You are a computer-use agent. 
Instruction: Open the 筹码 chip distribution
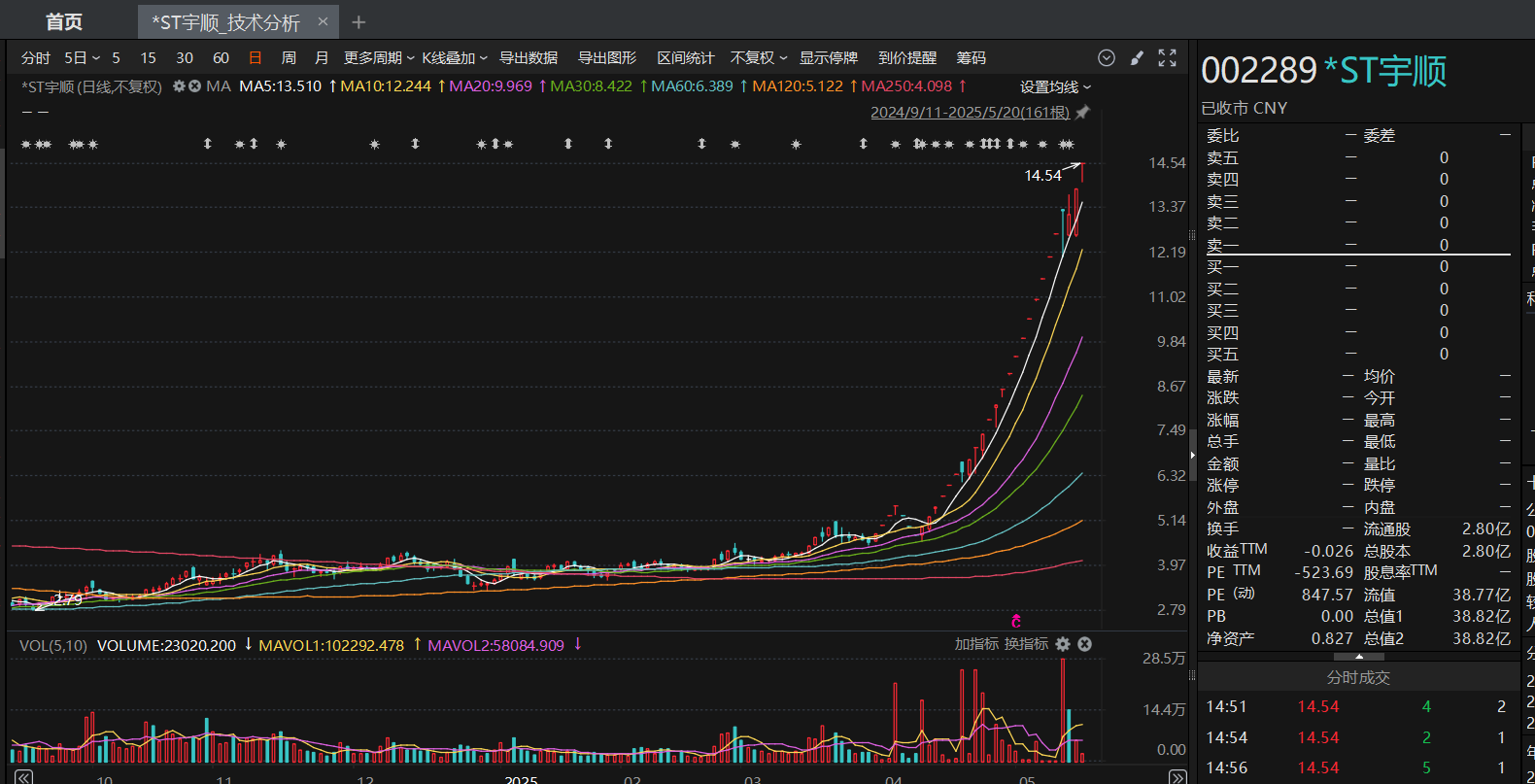point(972,58)
